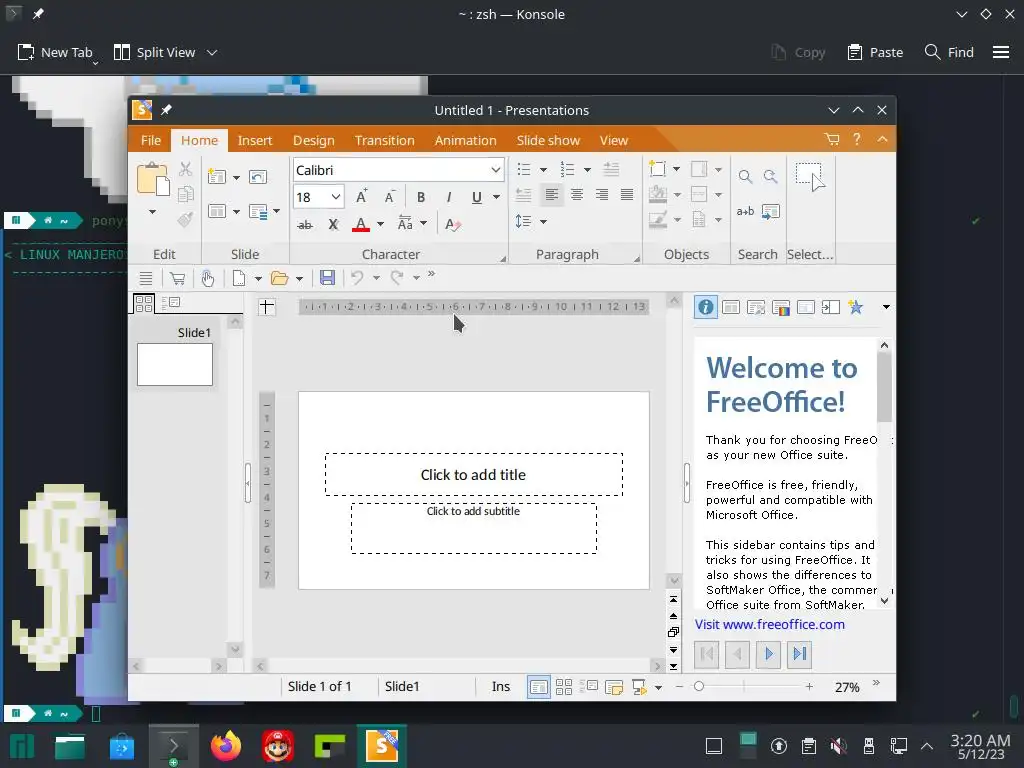Click the Go to Next Match icon in Search group
The image size is (1024, 768).
click(771, 176)
